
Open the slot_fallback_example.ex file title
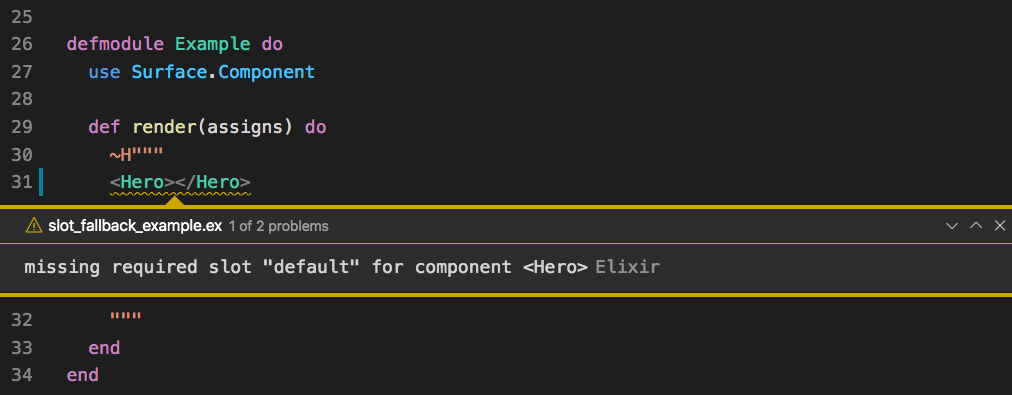click(135, 227)
